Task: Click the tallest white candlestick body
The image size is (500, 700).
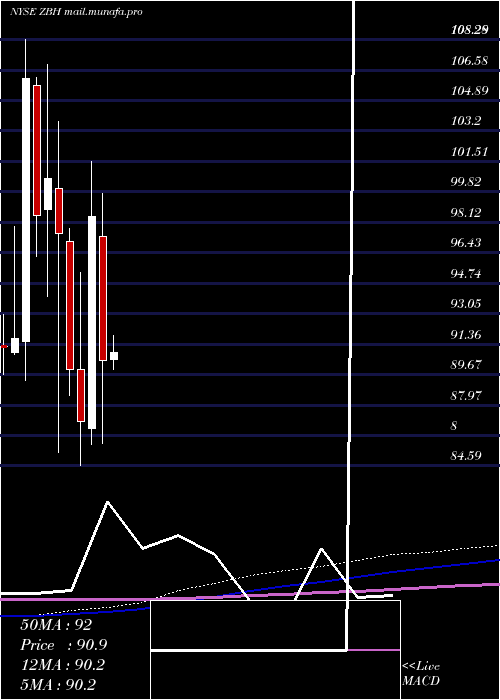Action: (x=26, y=210)
